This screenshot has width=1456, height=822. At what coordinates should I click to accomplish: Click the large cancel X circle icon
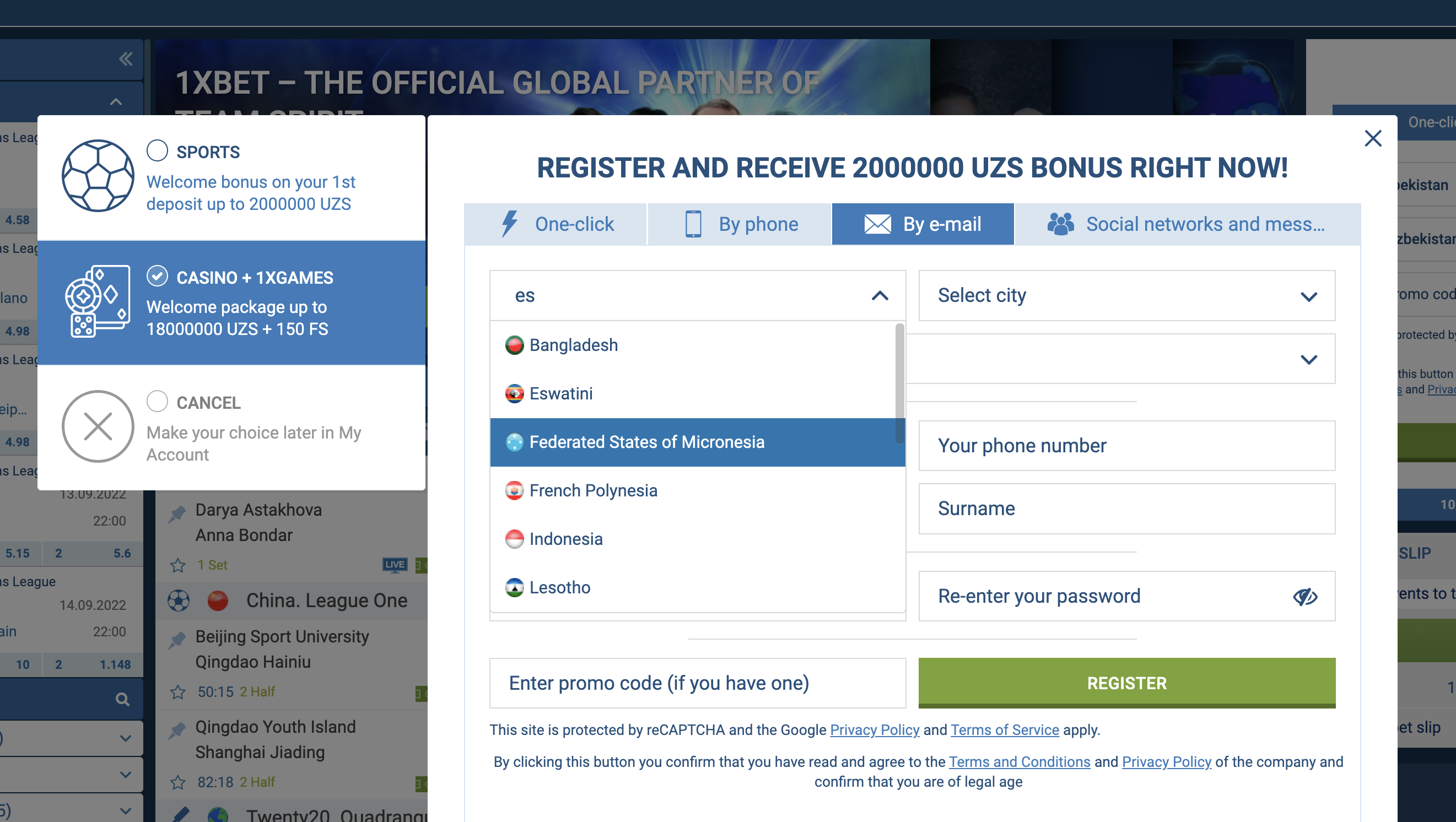(x=98, y=426)
